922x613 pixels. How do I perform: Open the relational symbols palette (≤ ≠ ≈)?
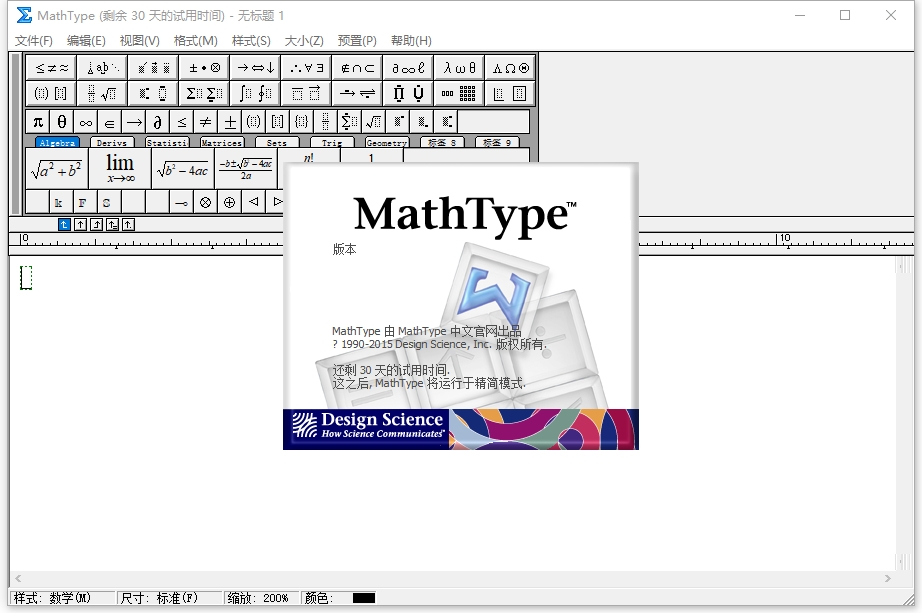[x=51, y=68]
